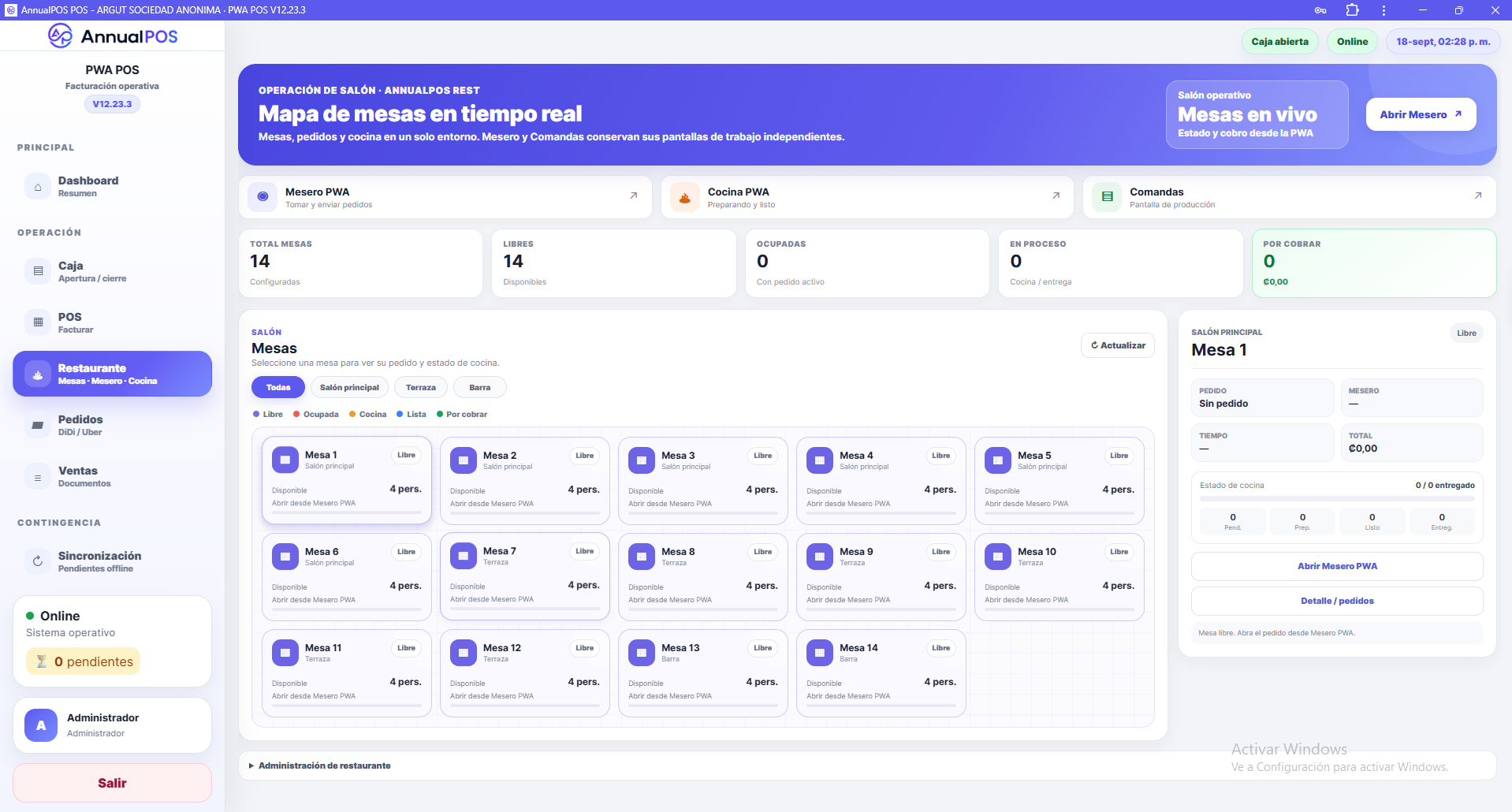Filter tables by Salón principal
The image size is (1512, 812).
(349, 387)
